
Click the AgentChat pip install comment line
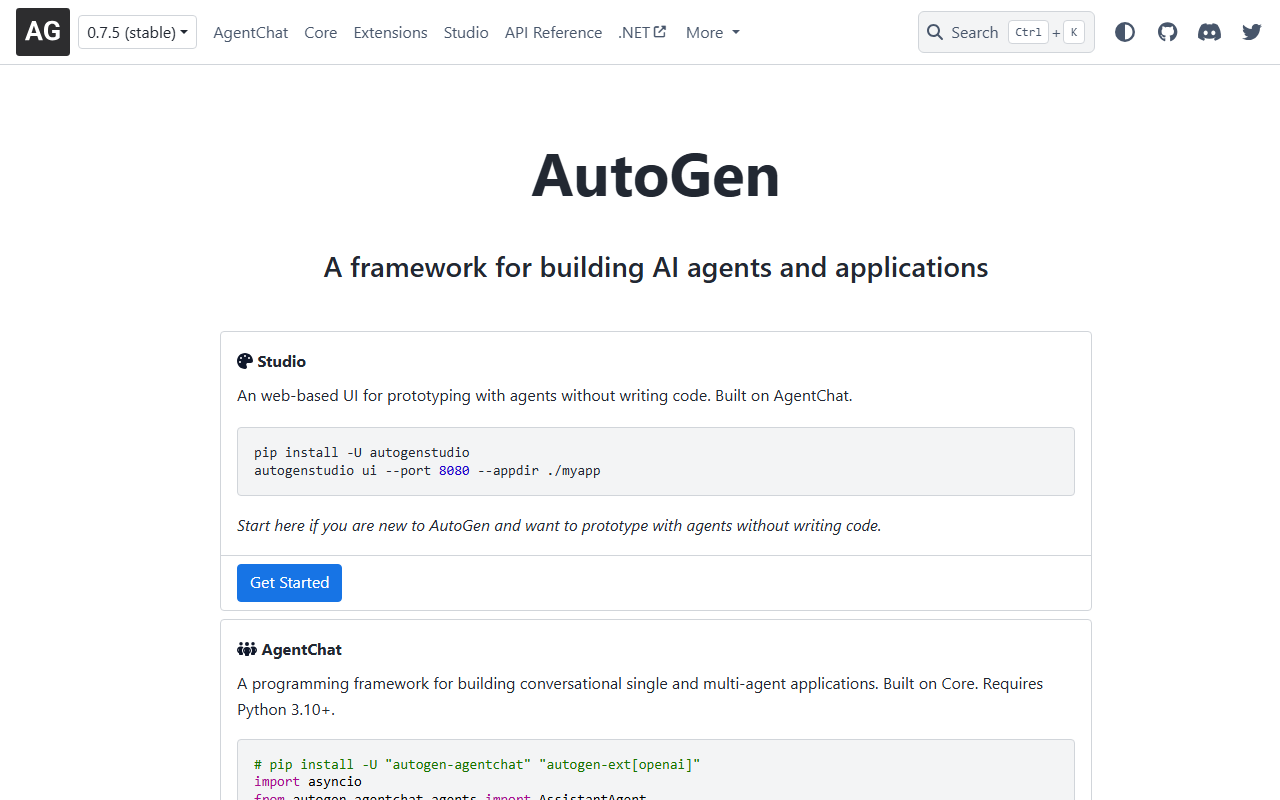[477, 764]
